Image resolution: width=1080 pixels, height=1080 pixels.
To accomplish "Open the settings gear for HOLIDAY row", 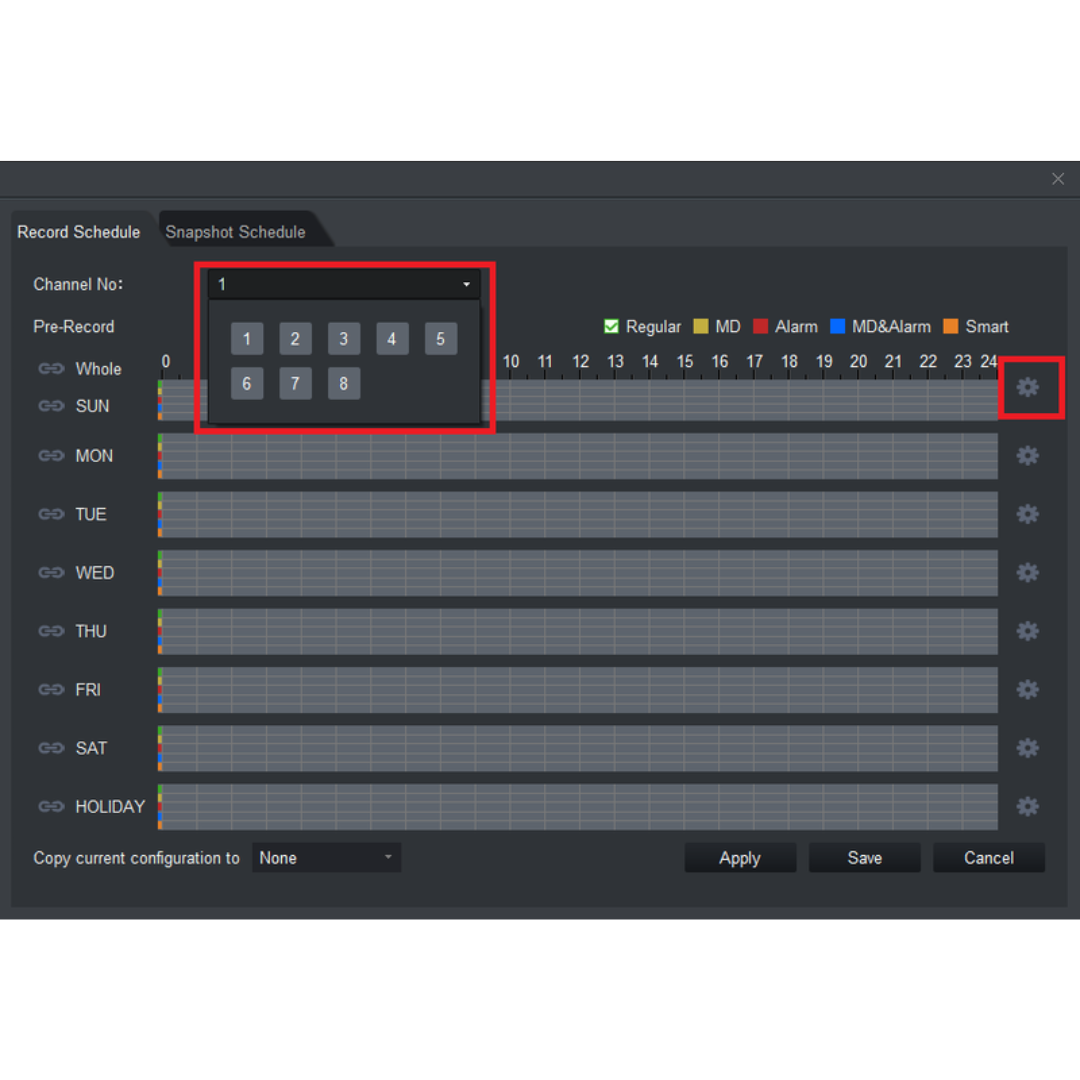I will (x=1027, y=807).
